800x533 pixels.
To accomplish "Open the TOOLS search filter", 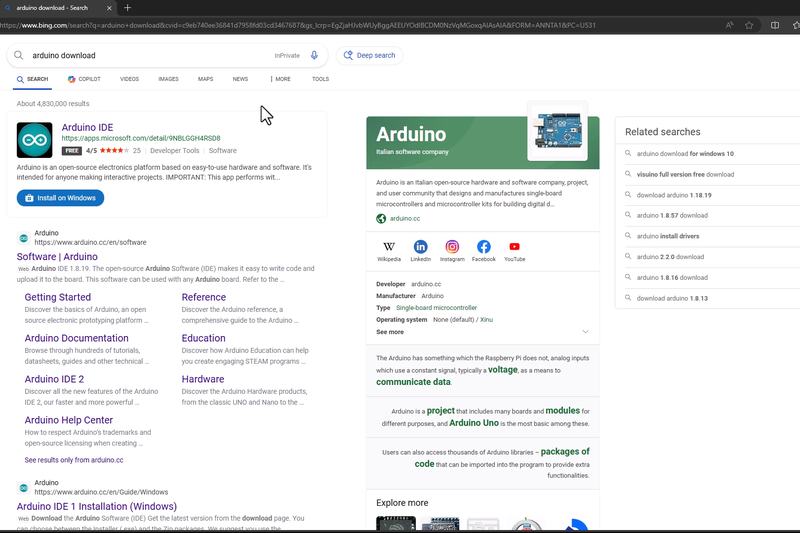I will point(320,79).
